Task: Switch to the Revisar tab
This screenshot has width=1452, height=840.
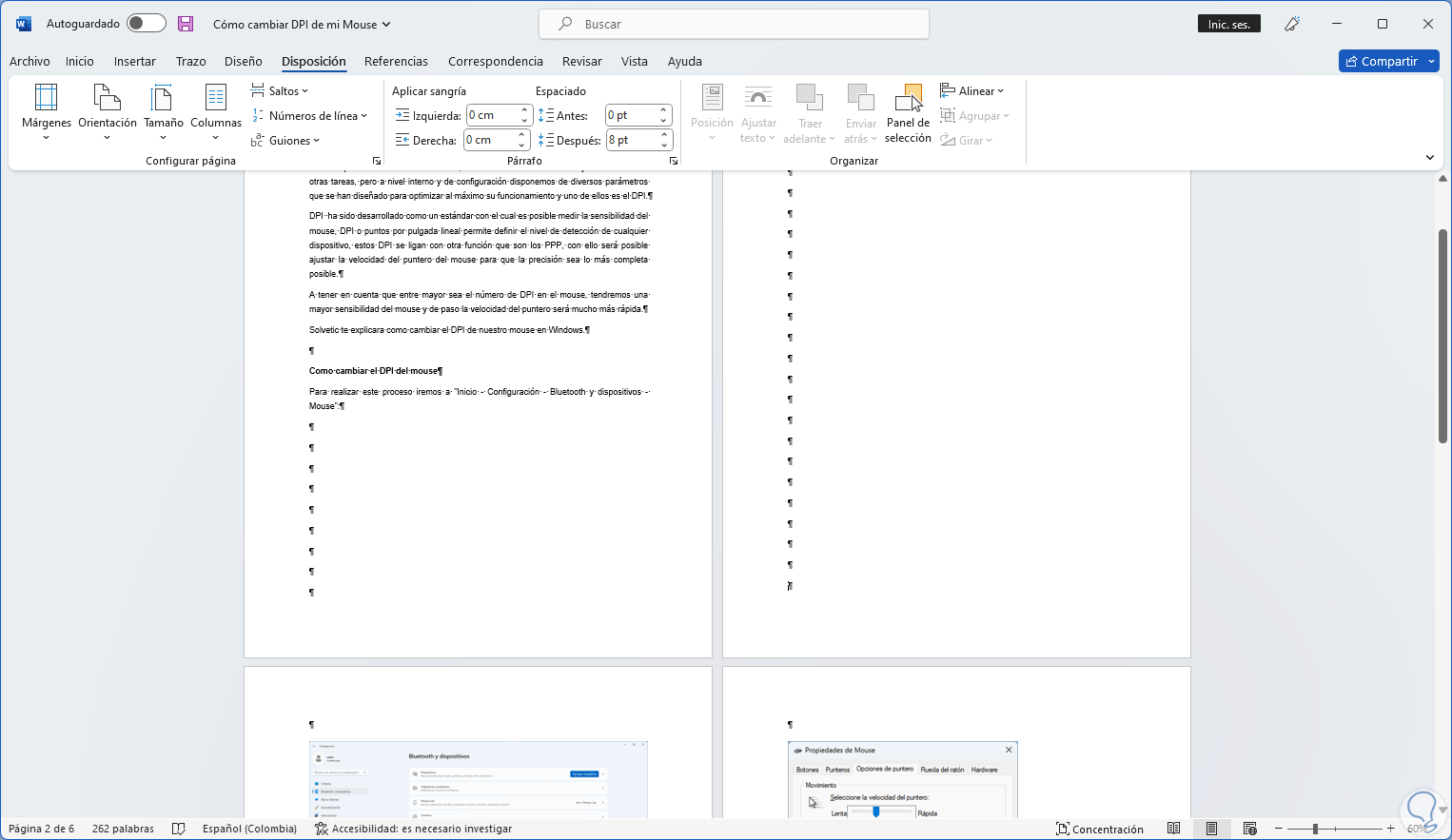Action: click(582, 61)
